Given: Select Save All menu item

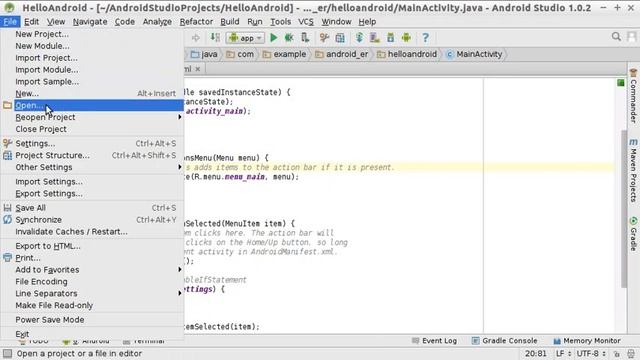Looking at the screenshot, I should 92,208.
